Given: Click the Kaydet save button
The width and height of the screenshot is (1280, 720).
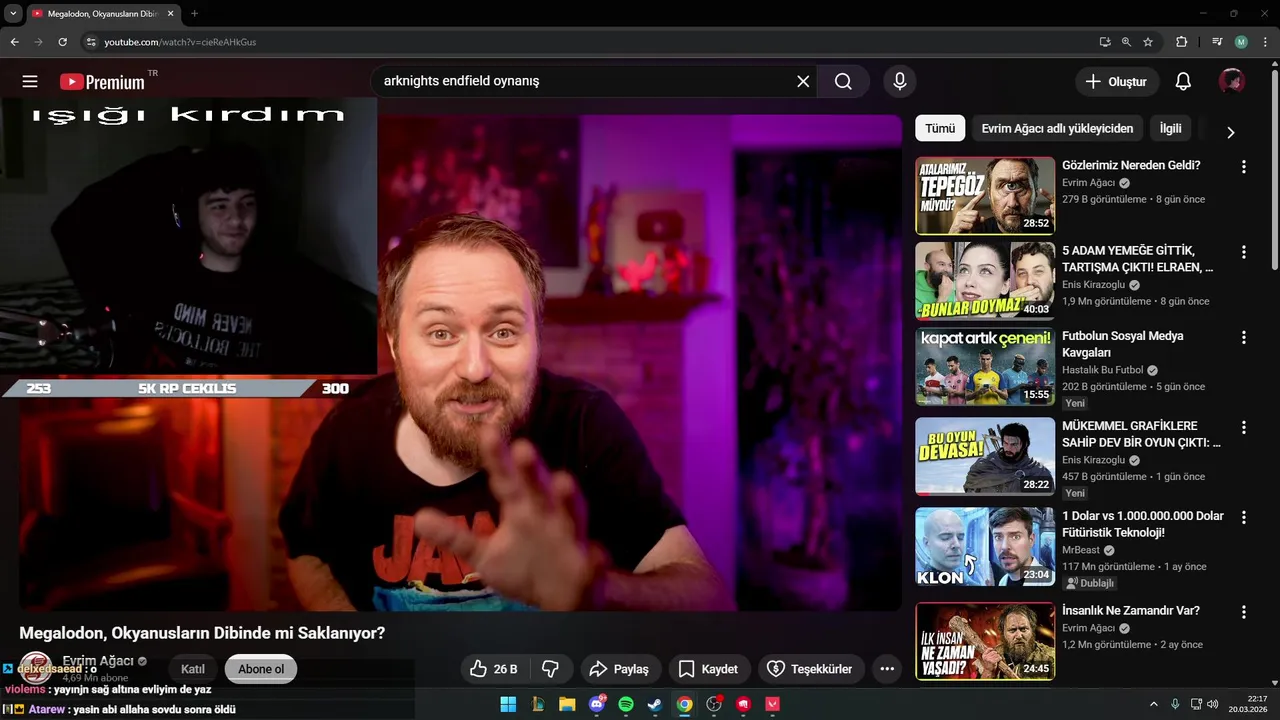Looking at the screenshot, I should click(x=709, y=669).
